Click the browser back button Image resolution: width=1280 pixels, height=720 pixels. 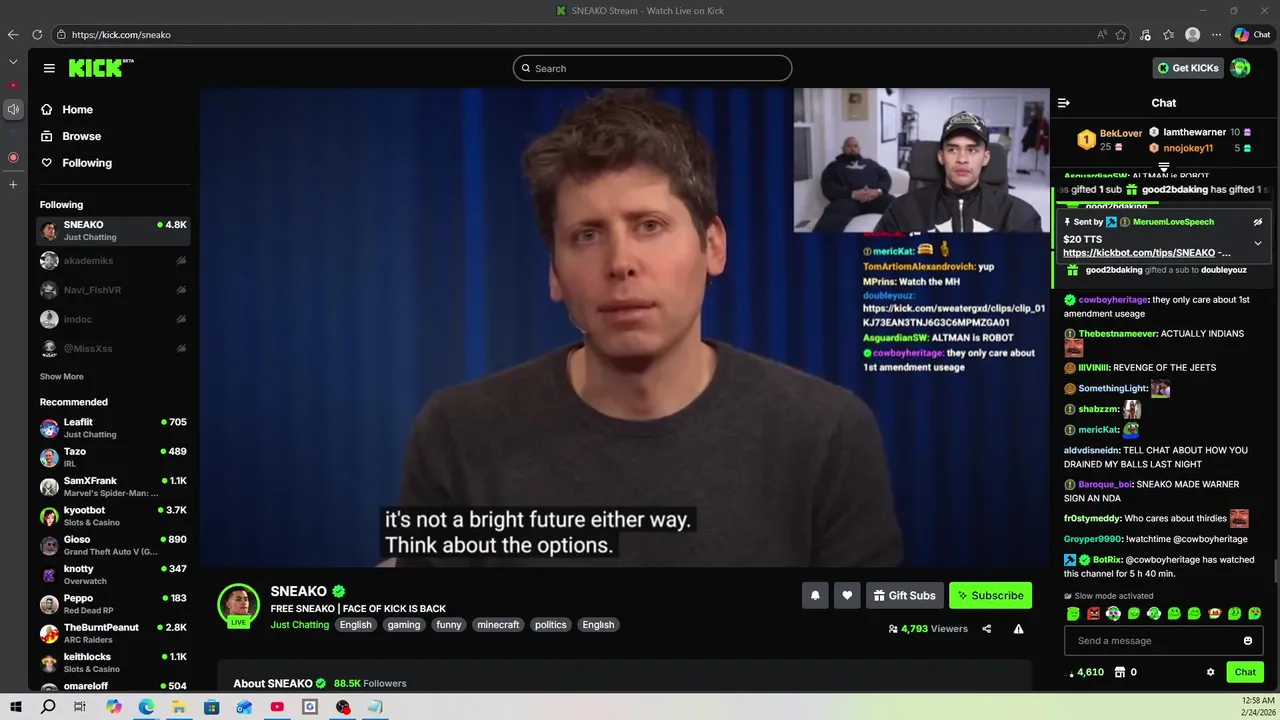[13, 34]
